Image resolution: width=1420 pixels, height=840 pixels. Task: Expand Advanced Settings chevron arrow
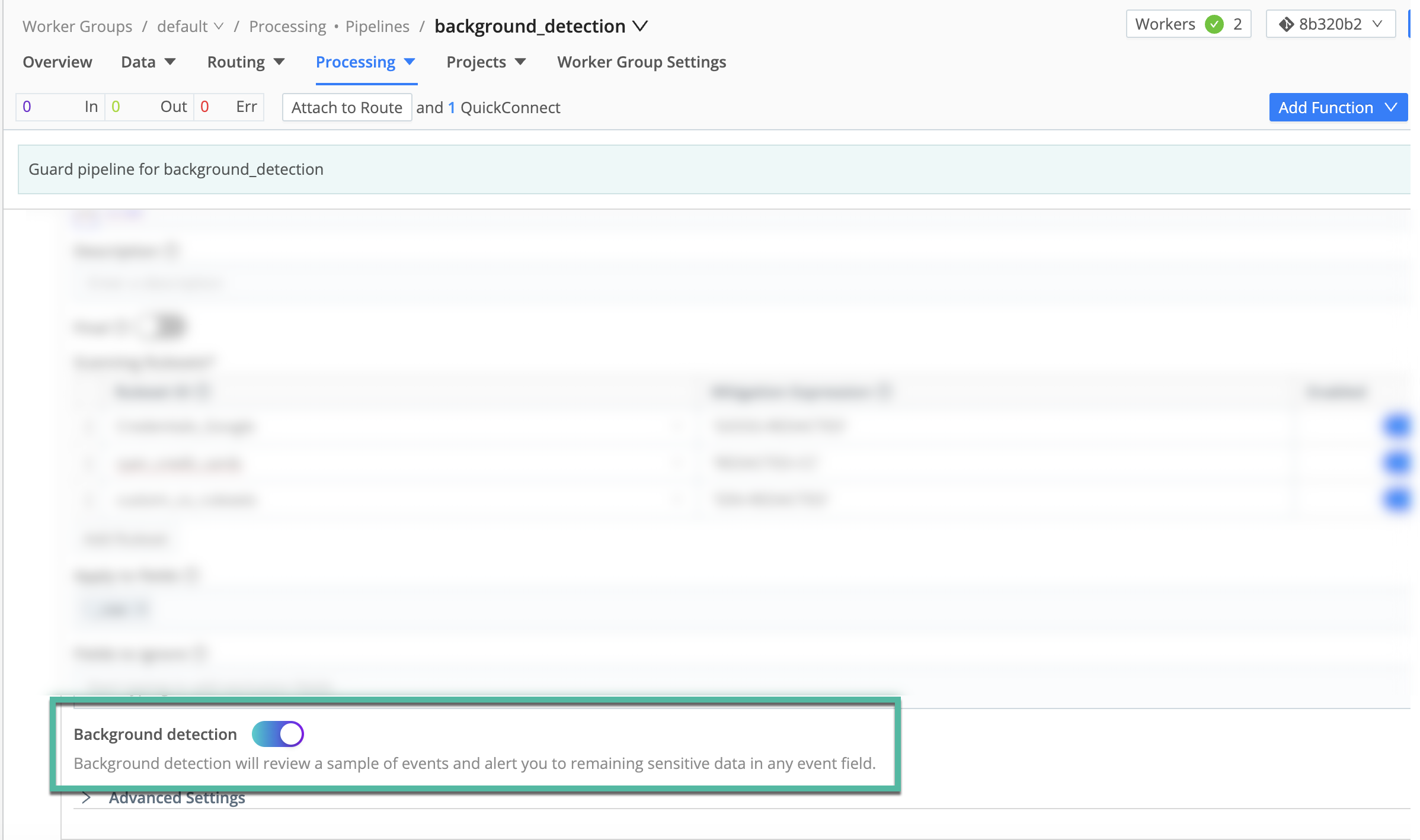[x=87, y=797]
